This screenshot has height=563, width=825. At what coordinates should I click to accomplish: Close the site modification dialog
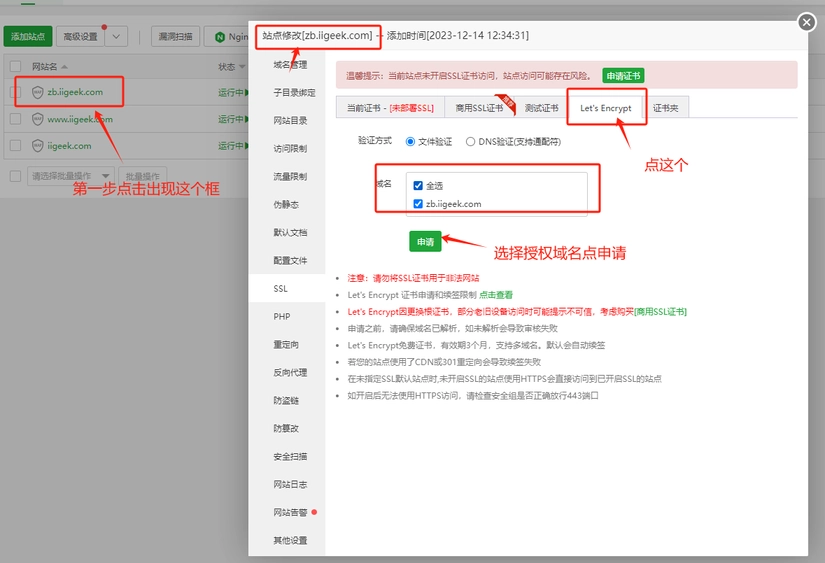click(x=806, y=22)
